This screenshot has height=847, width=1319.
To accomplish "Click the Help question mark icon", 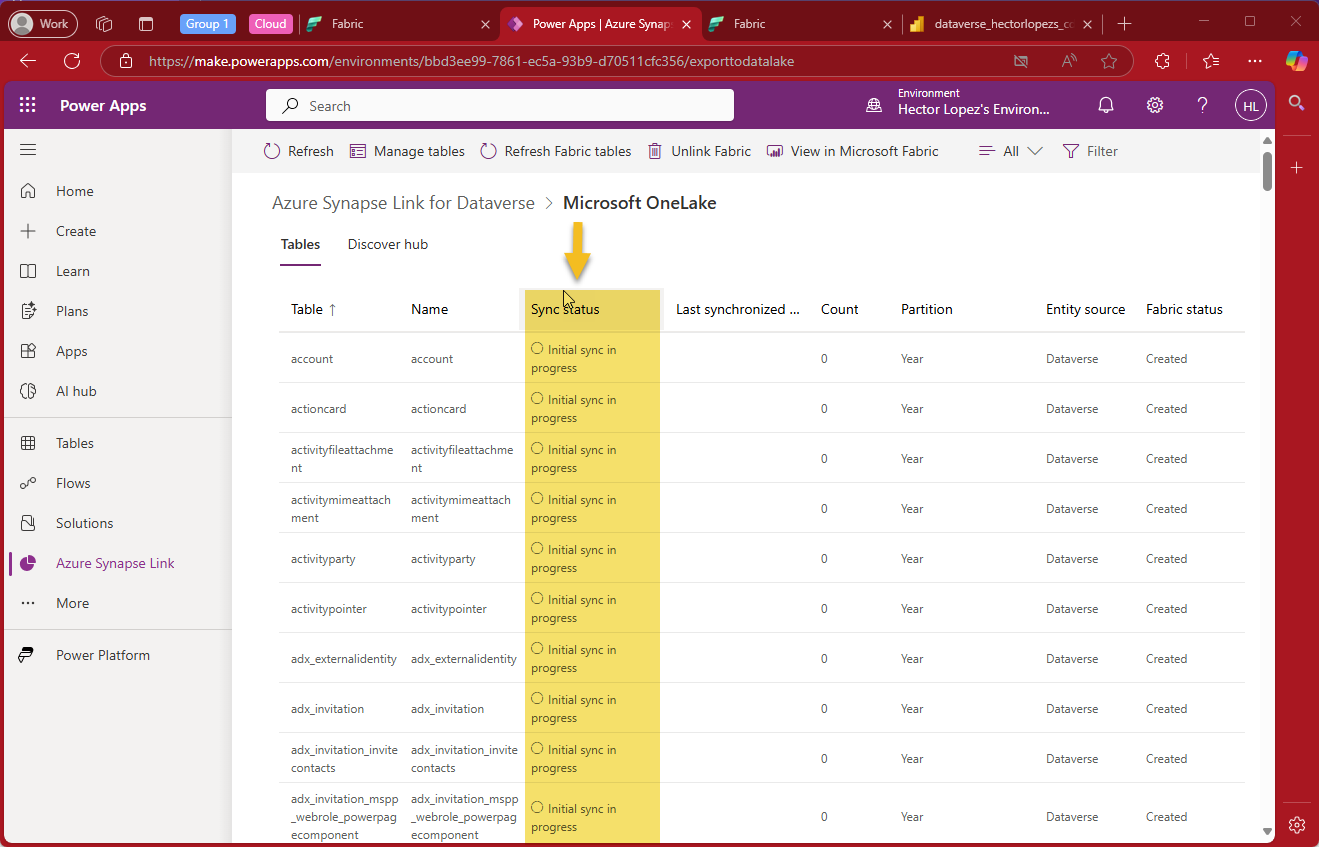I will coord(1202,105).
